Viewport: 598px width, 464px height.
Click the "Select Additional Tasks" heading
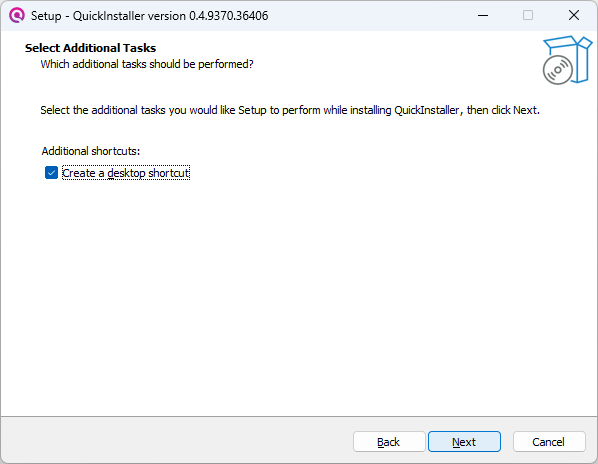(90, 48)
